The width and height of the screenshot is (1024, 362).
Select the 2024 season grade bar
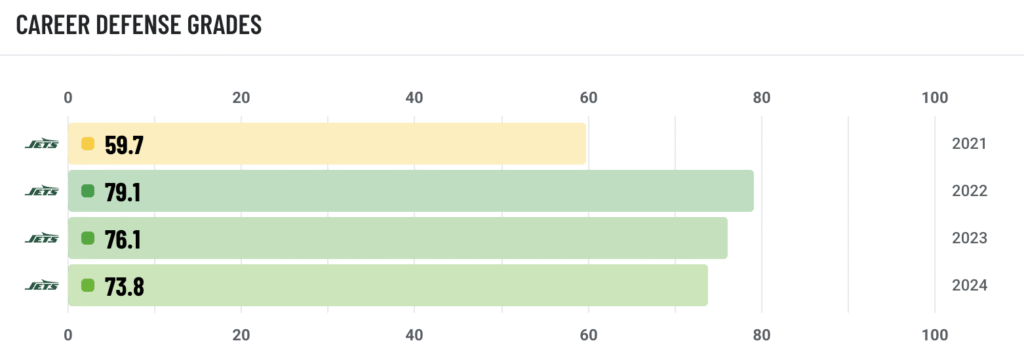coord(388,285)
